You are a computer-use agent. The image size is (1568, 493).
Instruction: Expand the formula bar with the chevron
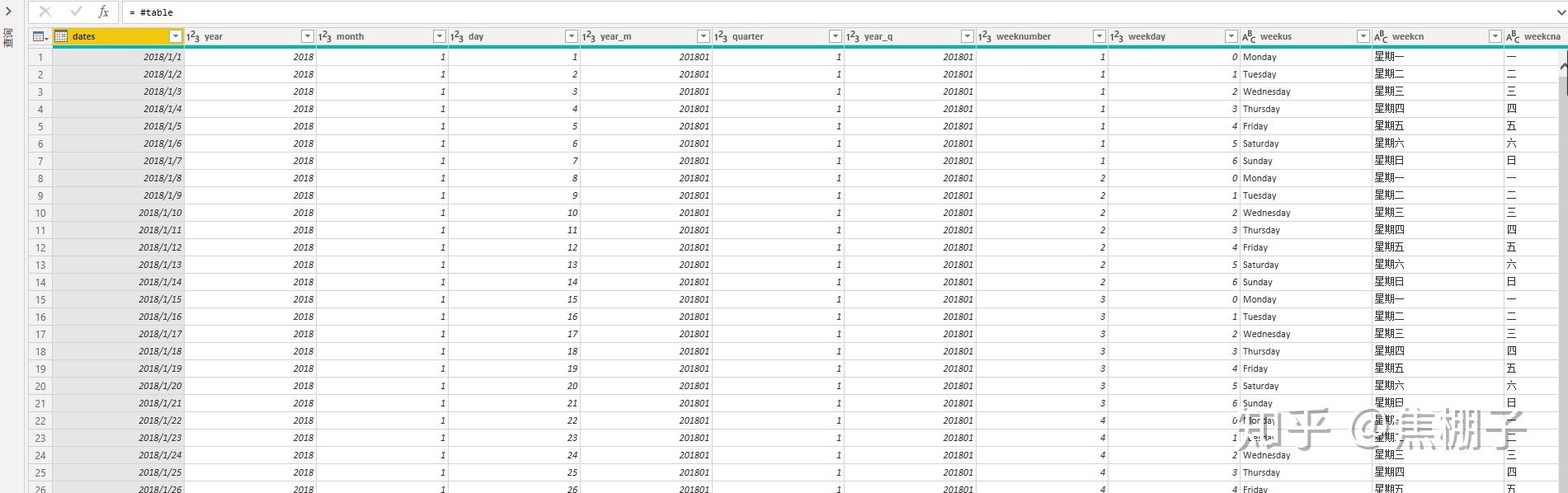tap(1561, 12)
